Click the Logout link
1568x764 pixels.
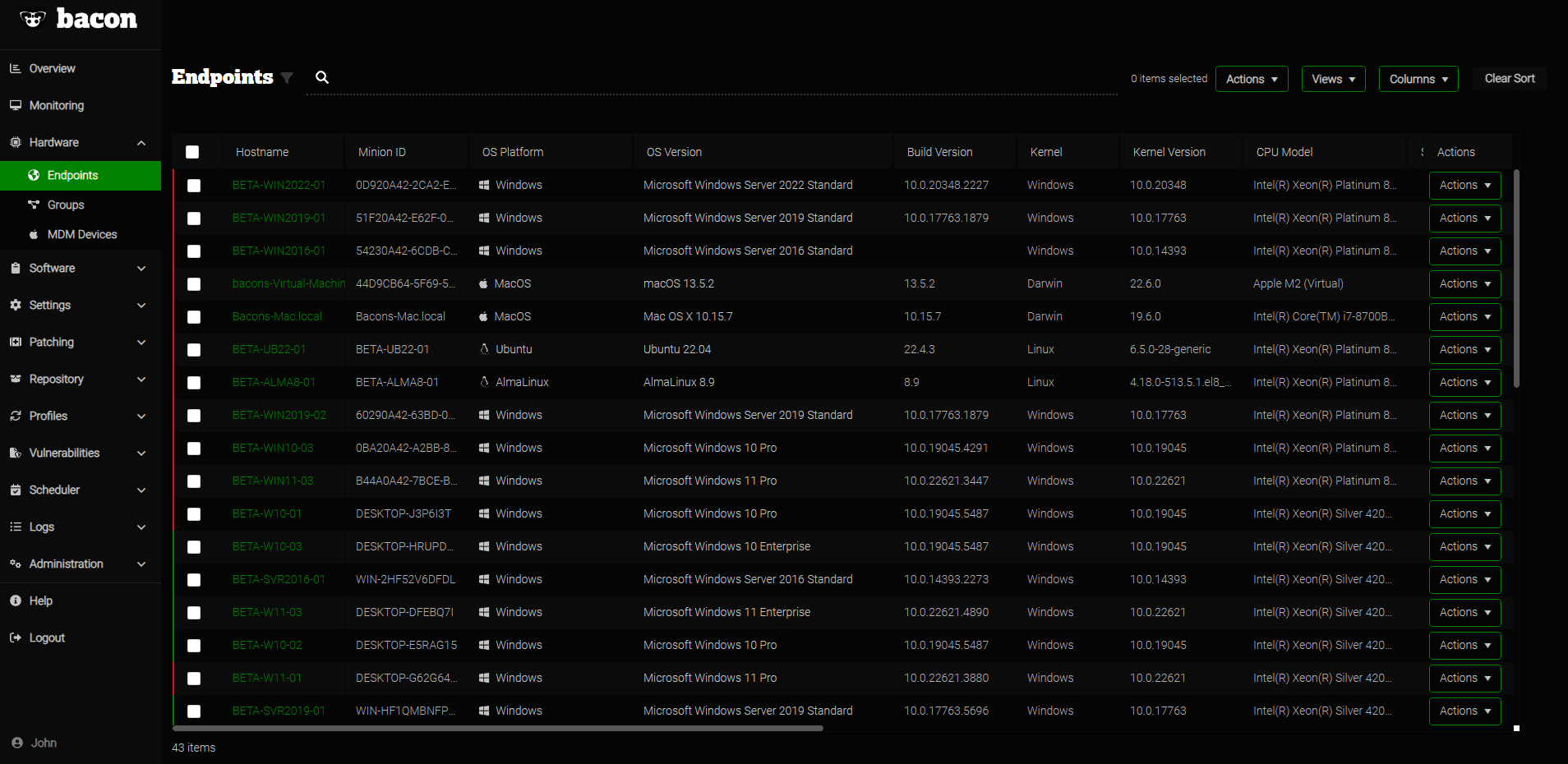point(80,637)
